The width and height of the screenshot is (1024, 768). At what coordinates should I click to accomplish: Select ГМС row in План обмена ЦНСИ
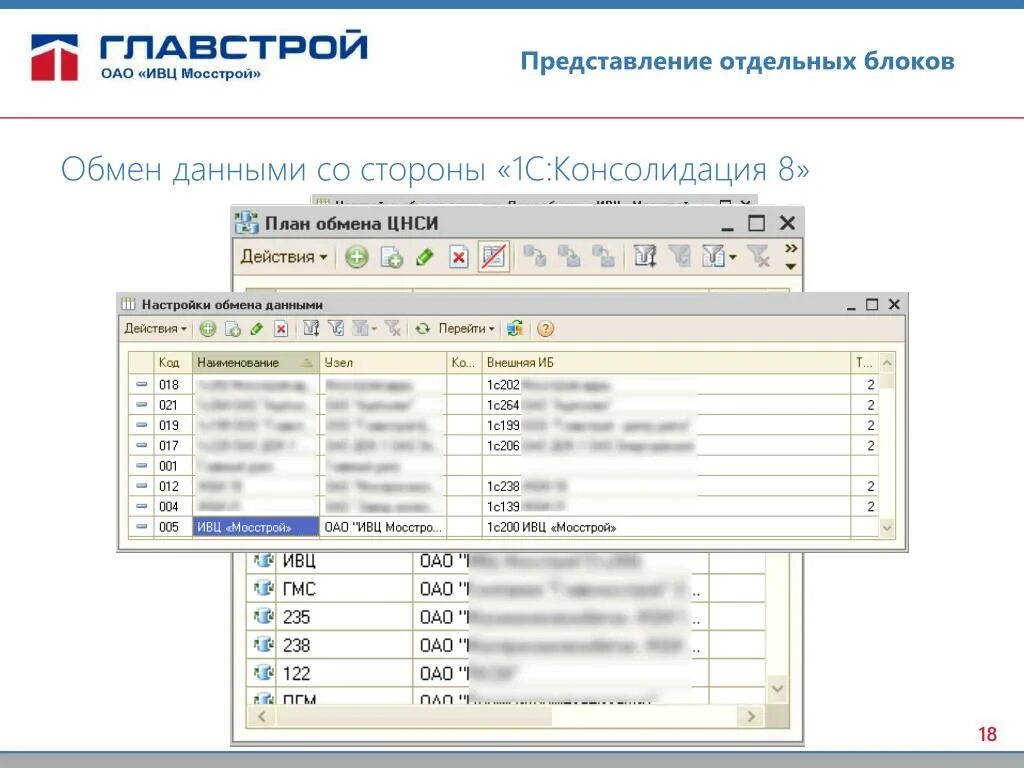tap(505, 589)
